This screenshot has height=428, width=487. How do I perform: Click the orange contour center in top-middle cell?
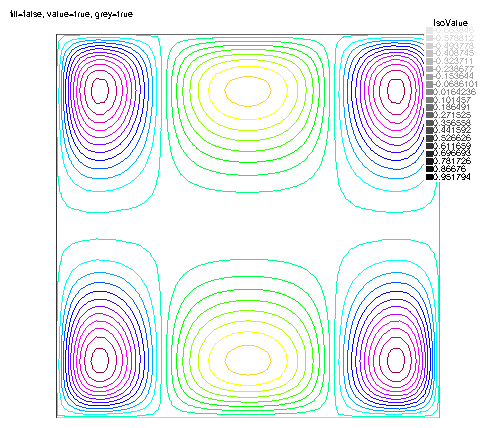click(247, 91)
